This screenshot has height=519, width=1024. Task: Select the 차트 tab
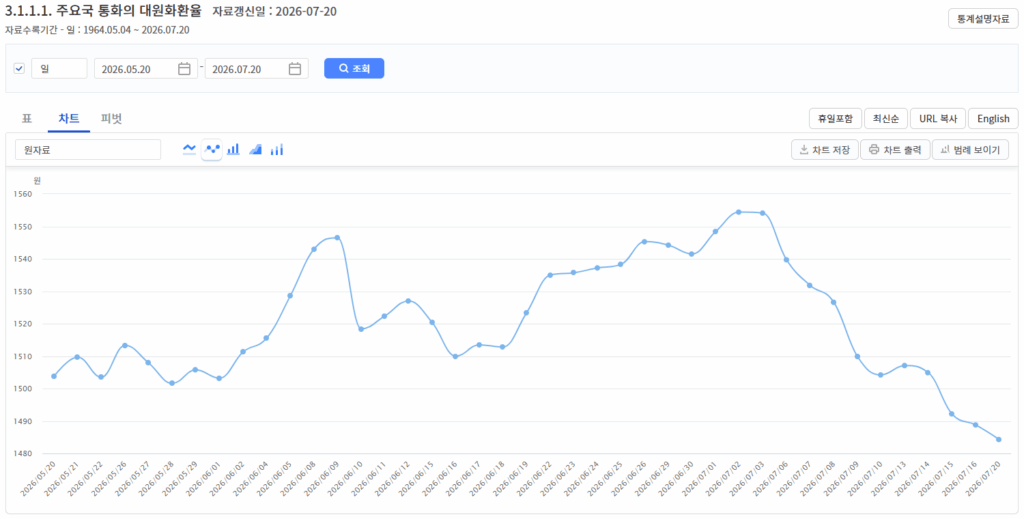[x=69, y=119]
